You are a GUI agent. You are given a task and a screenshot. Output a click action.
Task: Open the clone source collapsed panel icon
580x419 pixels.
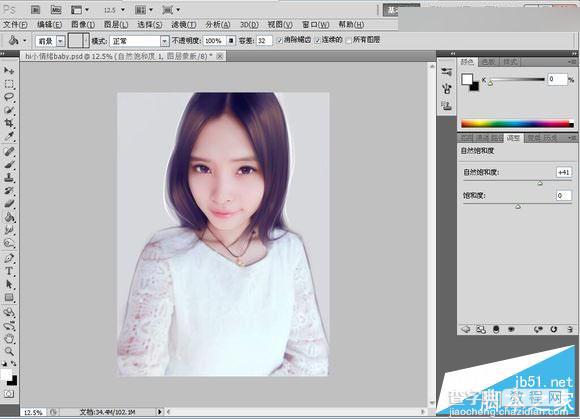coord(446,105)
